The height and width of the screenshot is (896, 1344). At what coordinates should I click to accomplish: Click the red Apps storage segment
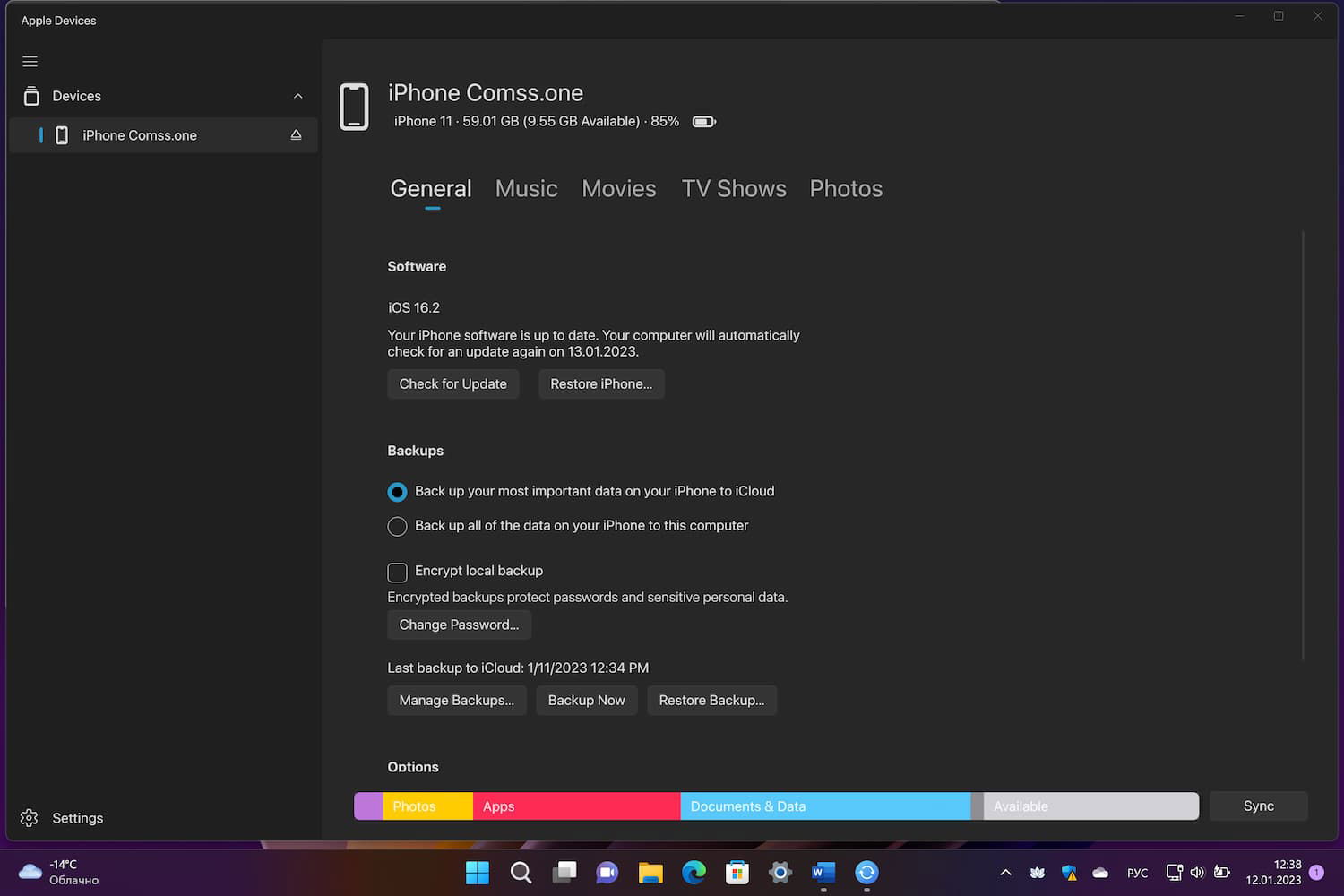(577, 806)
